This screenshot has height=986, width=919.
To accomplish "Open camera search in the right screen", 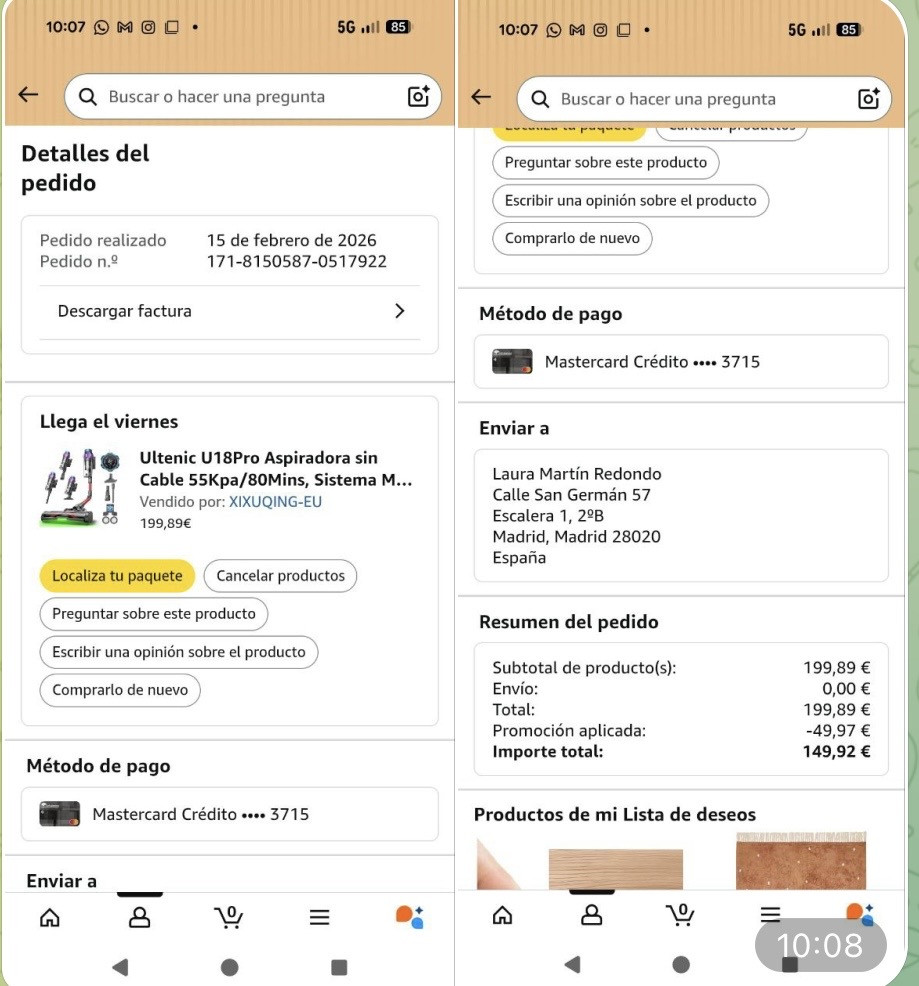I will 869,99.
